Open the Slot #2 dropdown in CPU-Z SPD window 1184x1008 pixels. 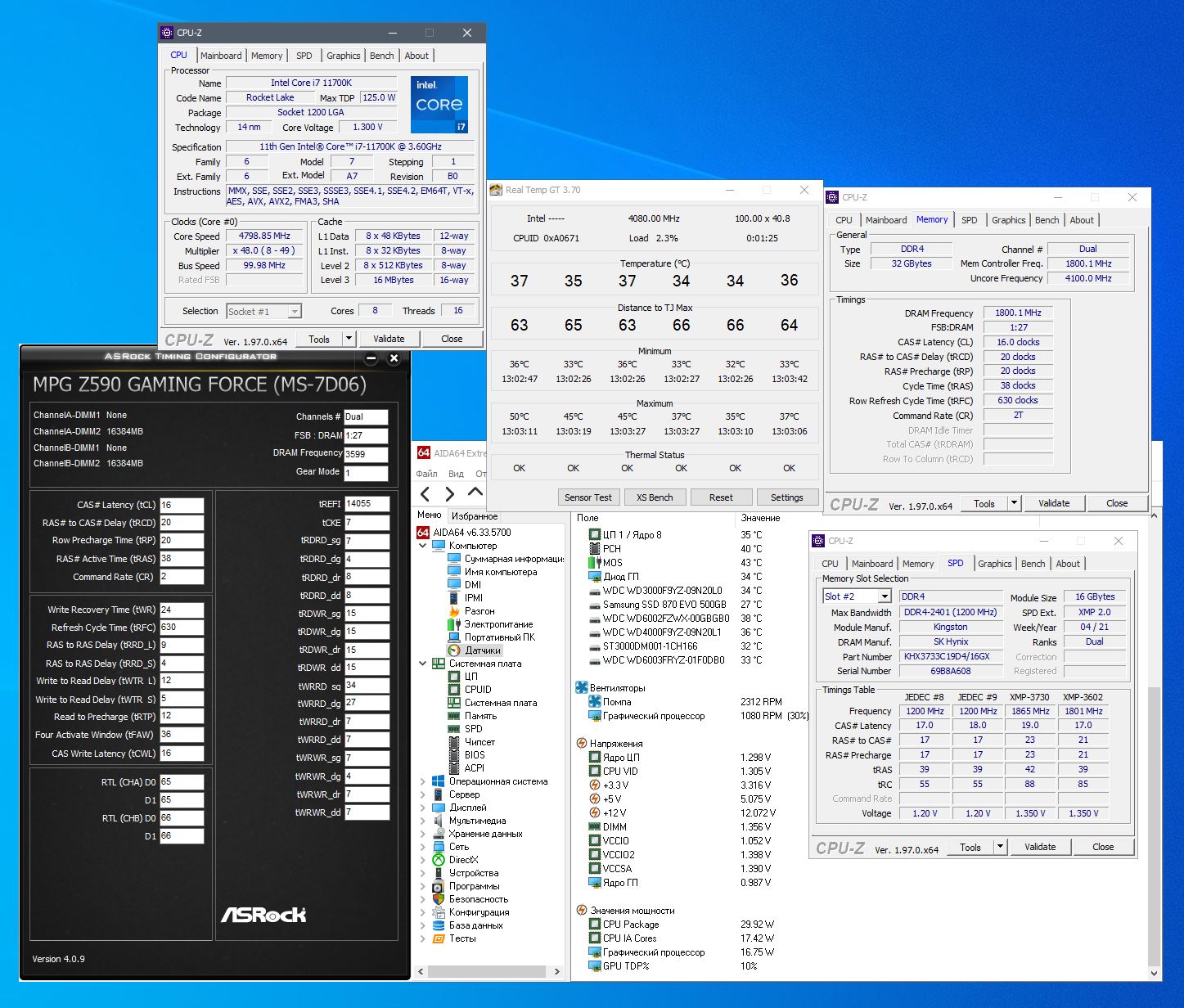pyautogui.click(x=884, y=596)
